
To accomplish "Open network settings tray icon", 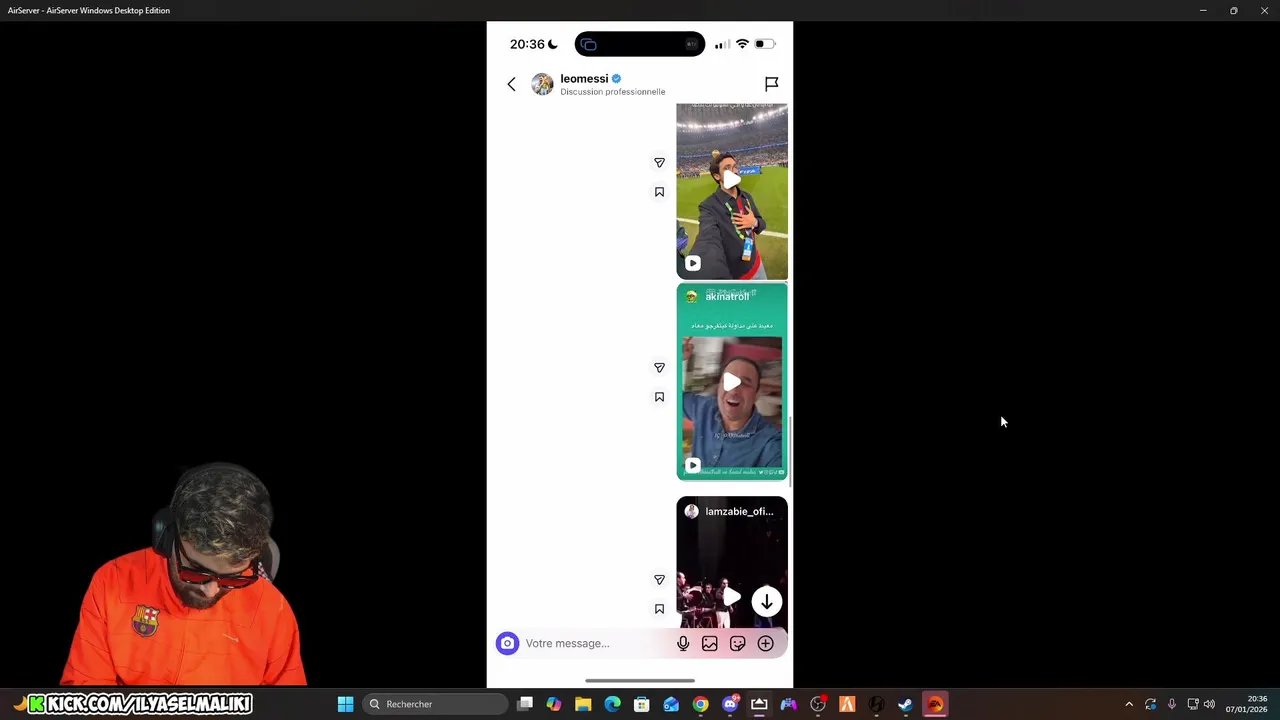I will [x=1192, y=704].
